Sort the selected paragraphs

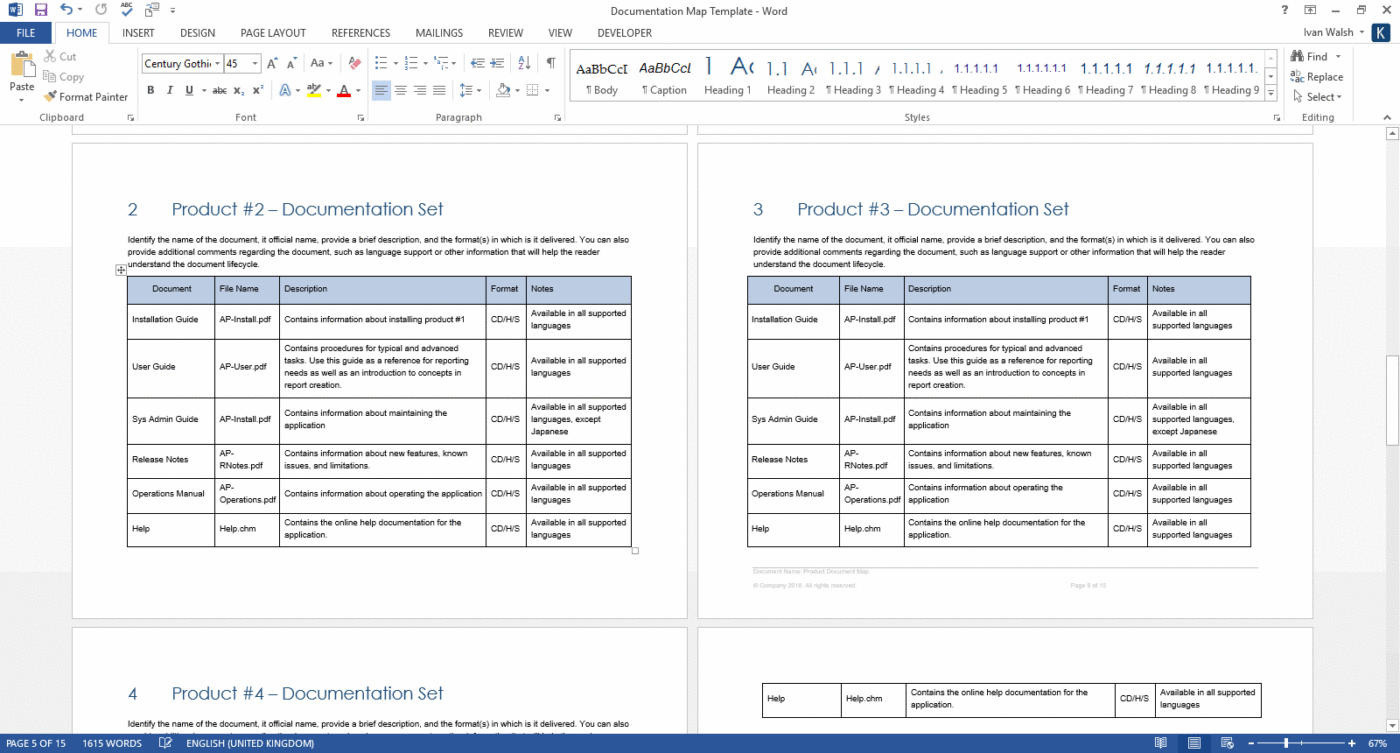tap(523, 63)
